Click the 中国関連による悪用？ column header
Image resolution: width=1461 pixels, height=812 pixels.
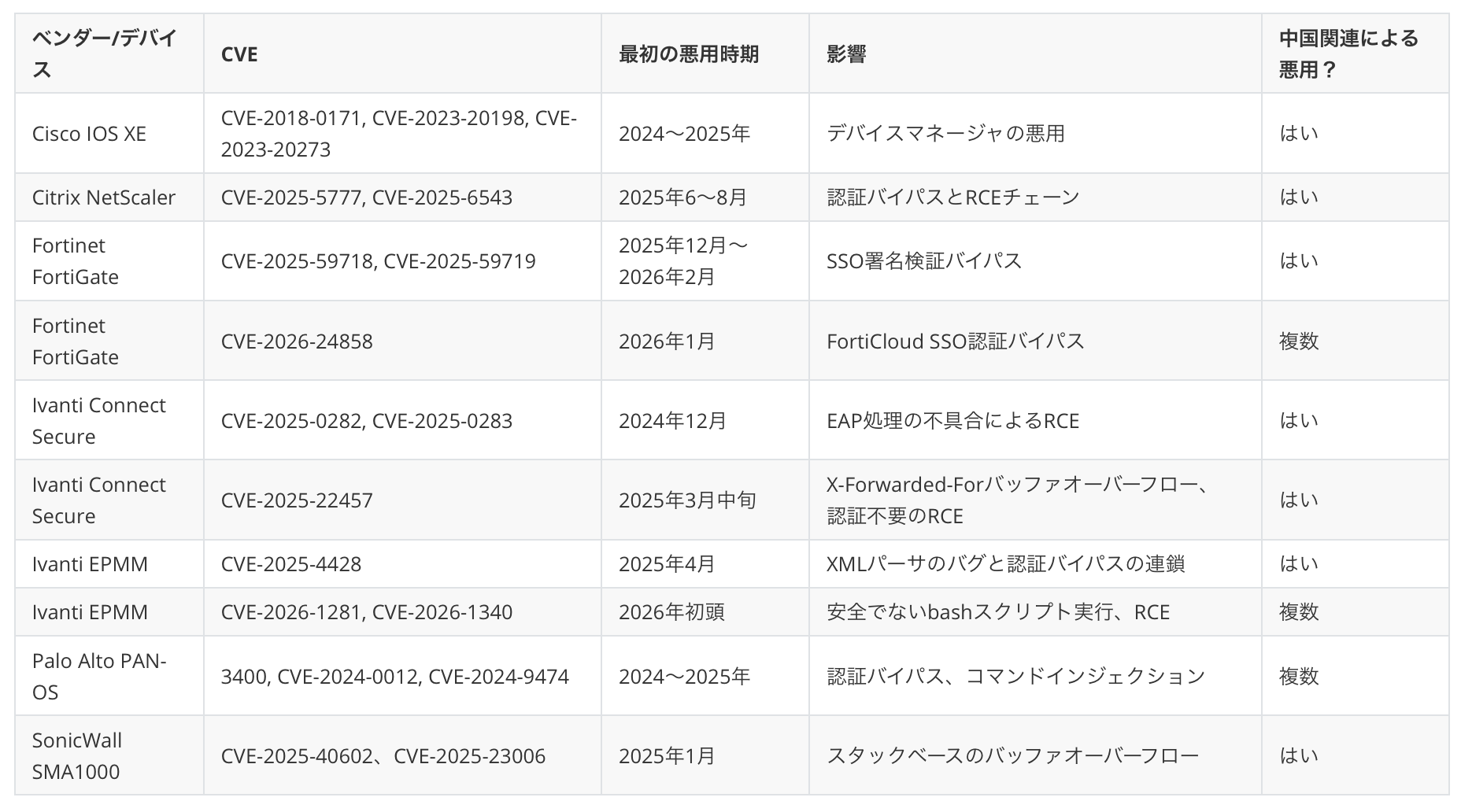[x=1348, y=54]
